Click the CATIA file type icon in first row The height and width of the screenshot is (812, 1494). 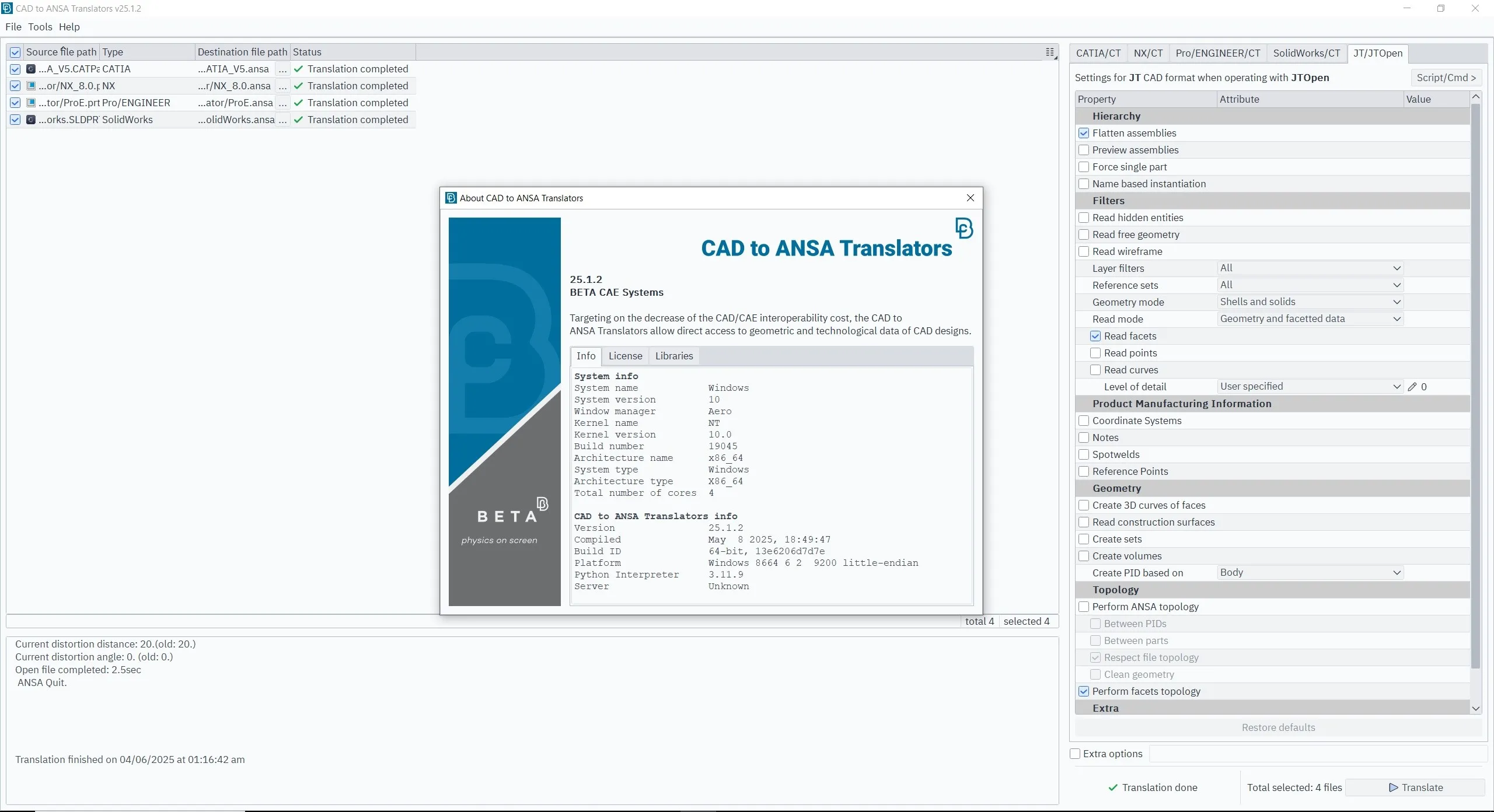pos(31,69)
